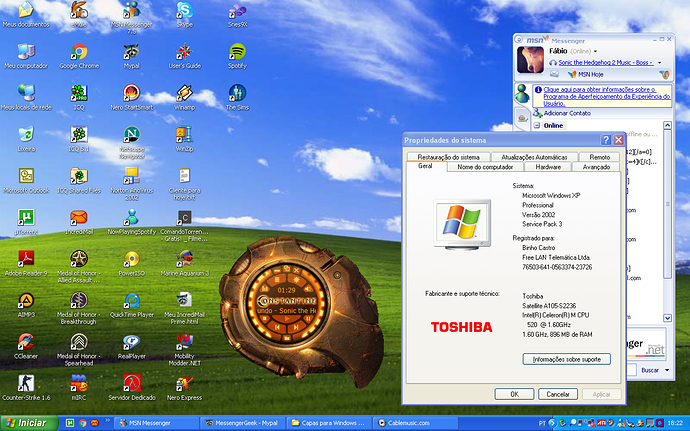Open the Skype desktop shortcut
This screenshot has height=431, width=690.
point(184,14)
